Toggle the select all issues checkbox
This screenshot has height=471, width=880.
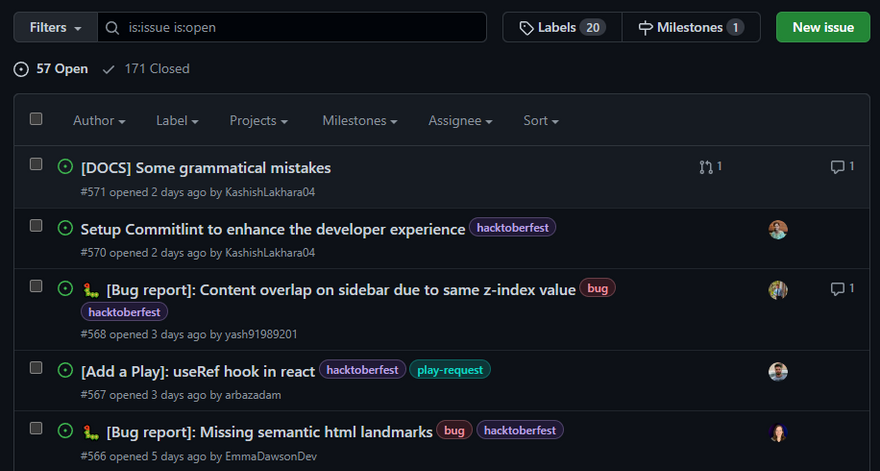[x=36, y=119]
